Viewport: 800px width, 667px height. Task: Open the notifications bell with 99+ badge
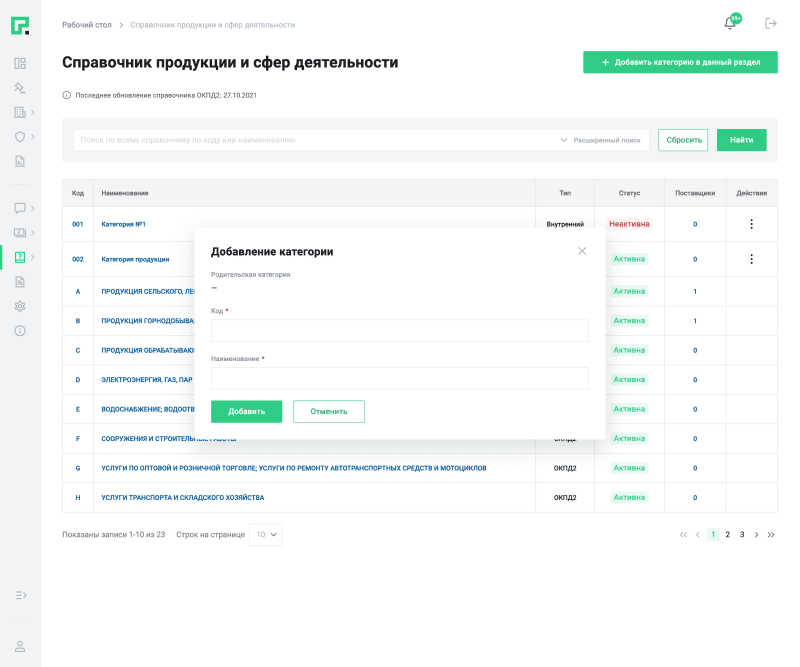point(729,22)
